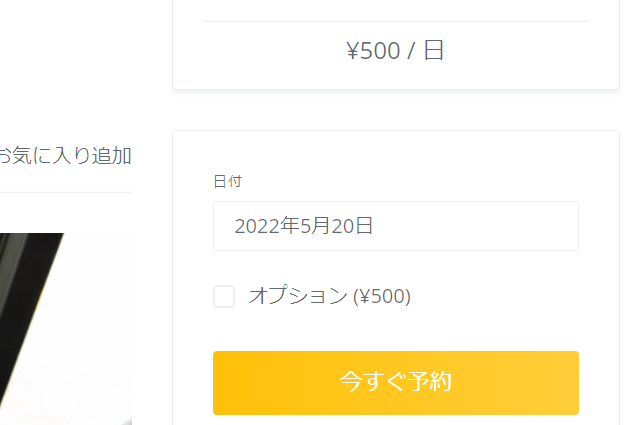638x425 pixels.
Task: Tick the オプション (¥500) checkbox
Action: click(x=224, y=296)
